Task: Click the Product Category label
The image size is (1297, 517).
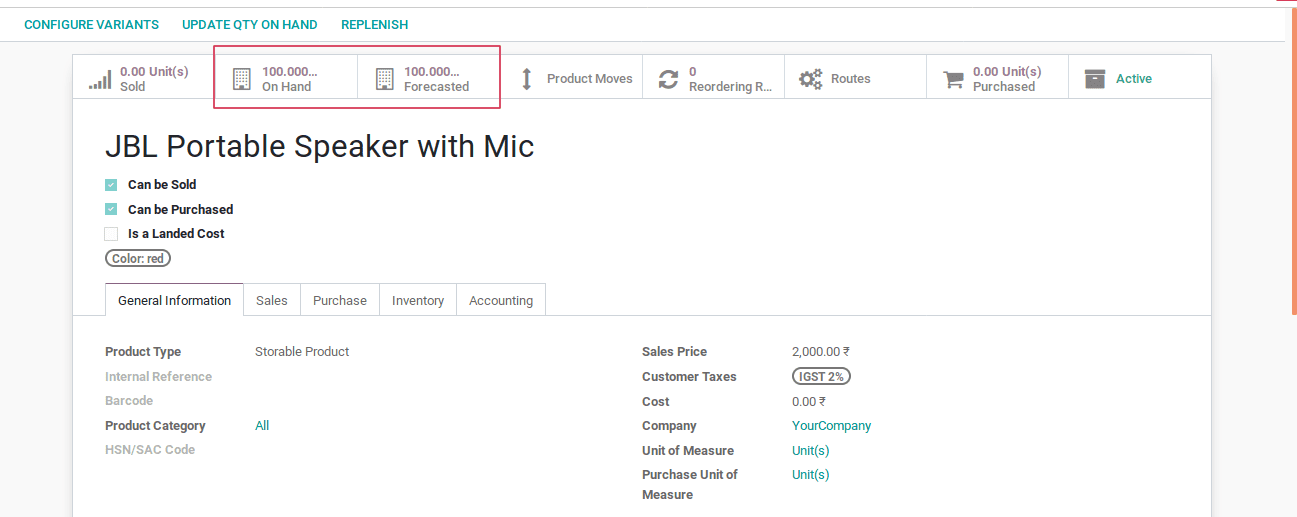Action: [155, 426]
